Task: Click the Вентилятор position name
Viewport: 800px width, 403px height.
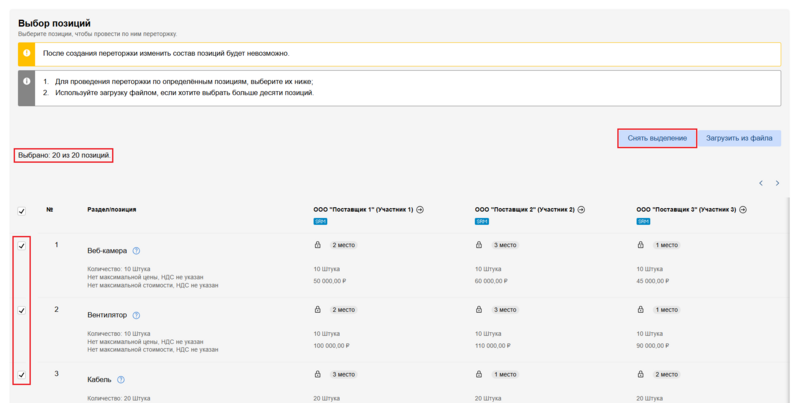Action: click(107, 315)
